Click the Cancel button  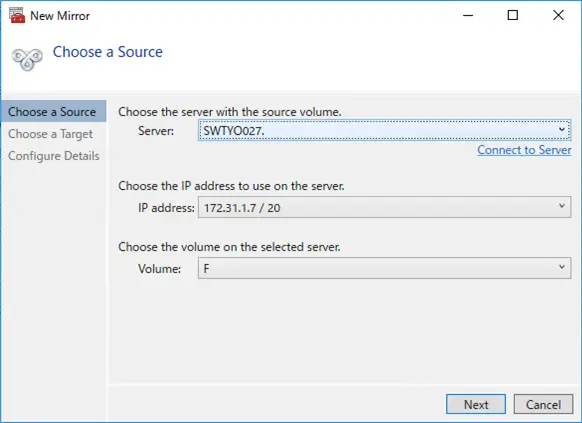point(543,404)
